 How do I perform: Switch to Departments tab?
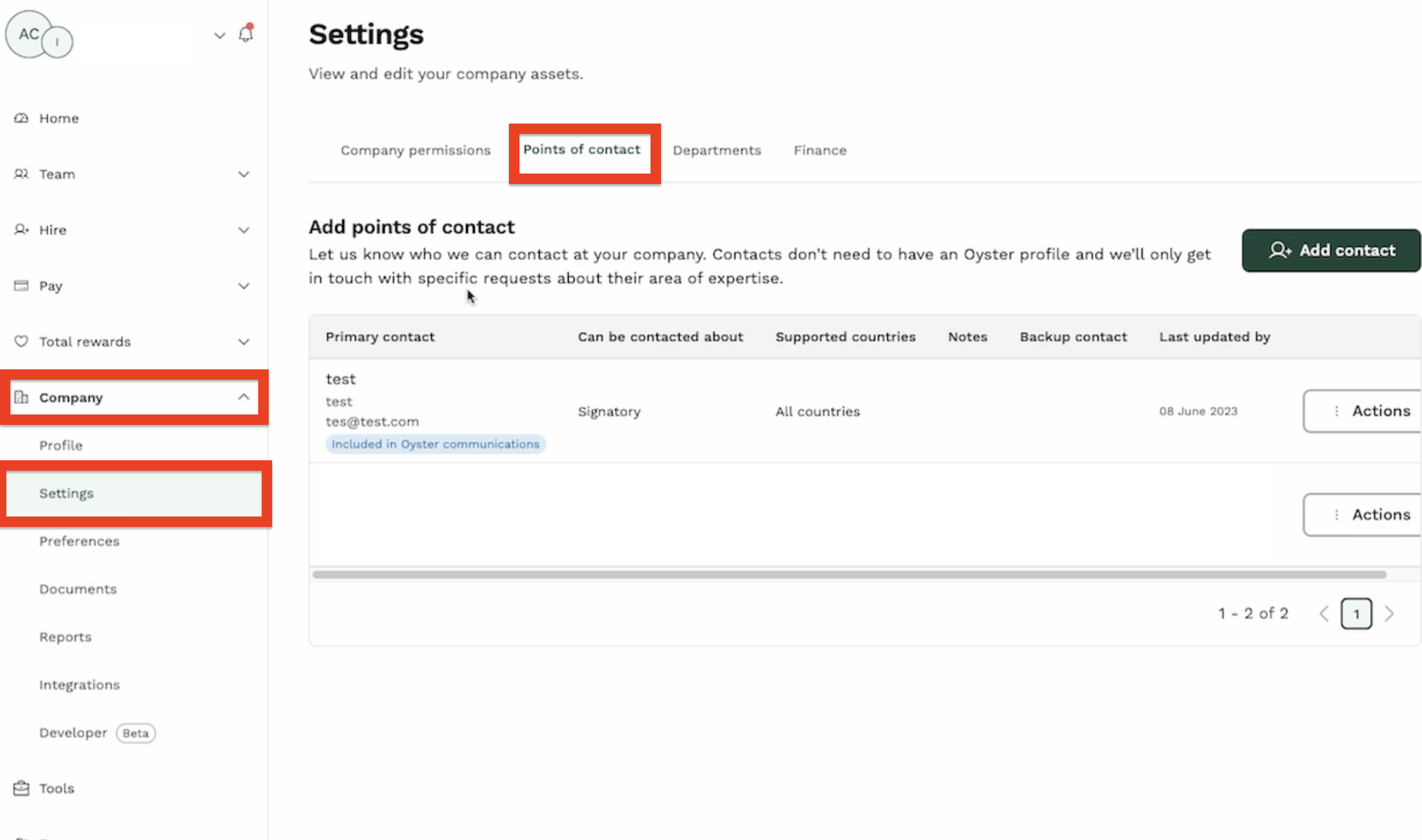(717, 151)
